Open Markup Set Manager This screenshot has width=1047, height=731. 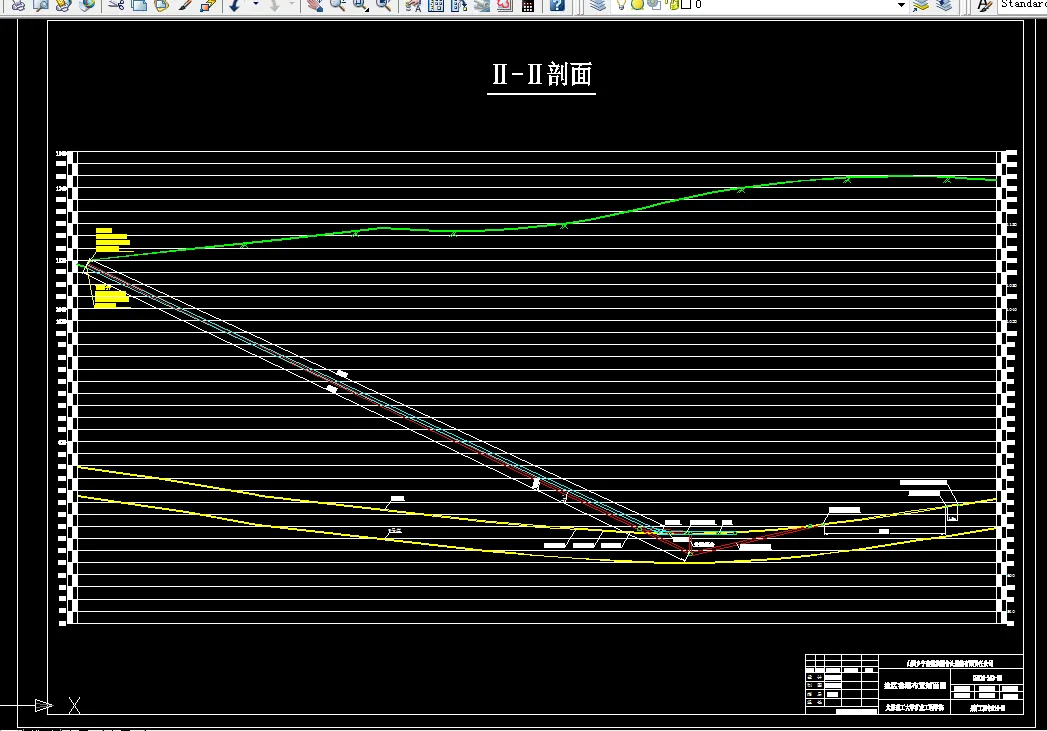(x=504, y=5)
